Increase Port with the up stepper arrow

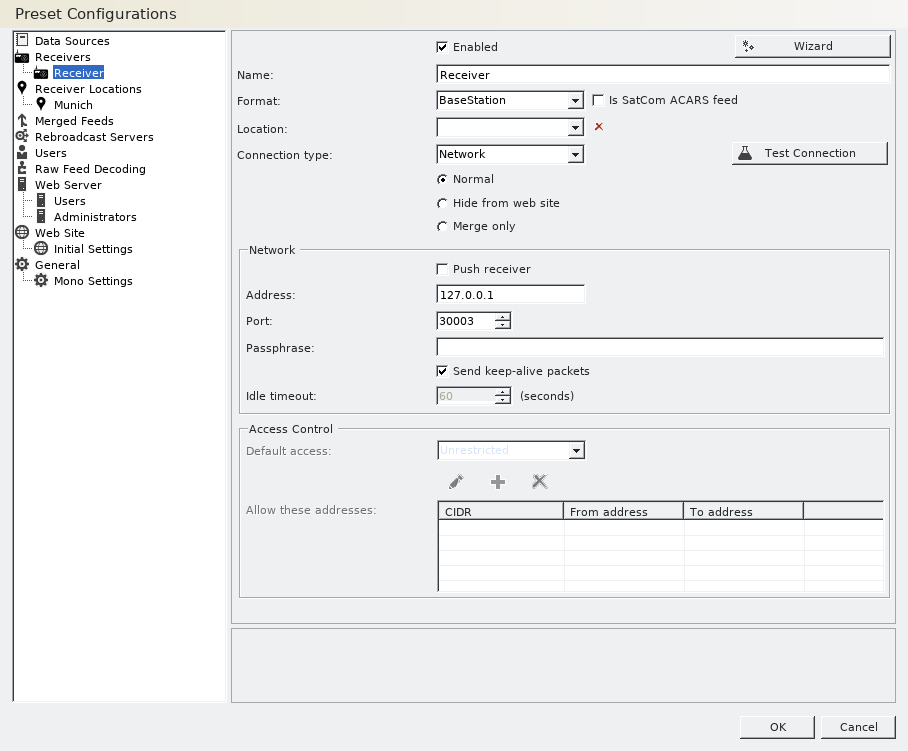(501, 317)
